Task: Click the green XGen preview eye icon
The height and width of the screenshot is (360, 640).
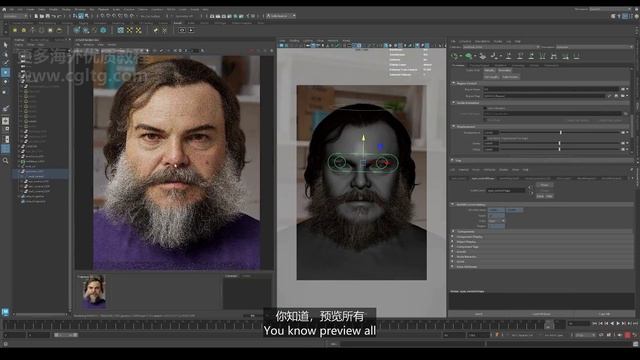Action: pos(469,56)
